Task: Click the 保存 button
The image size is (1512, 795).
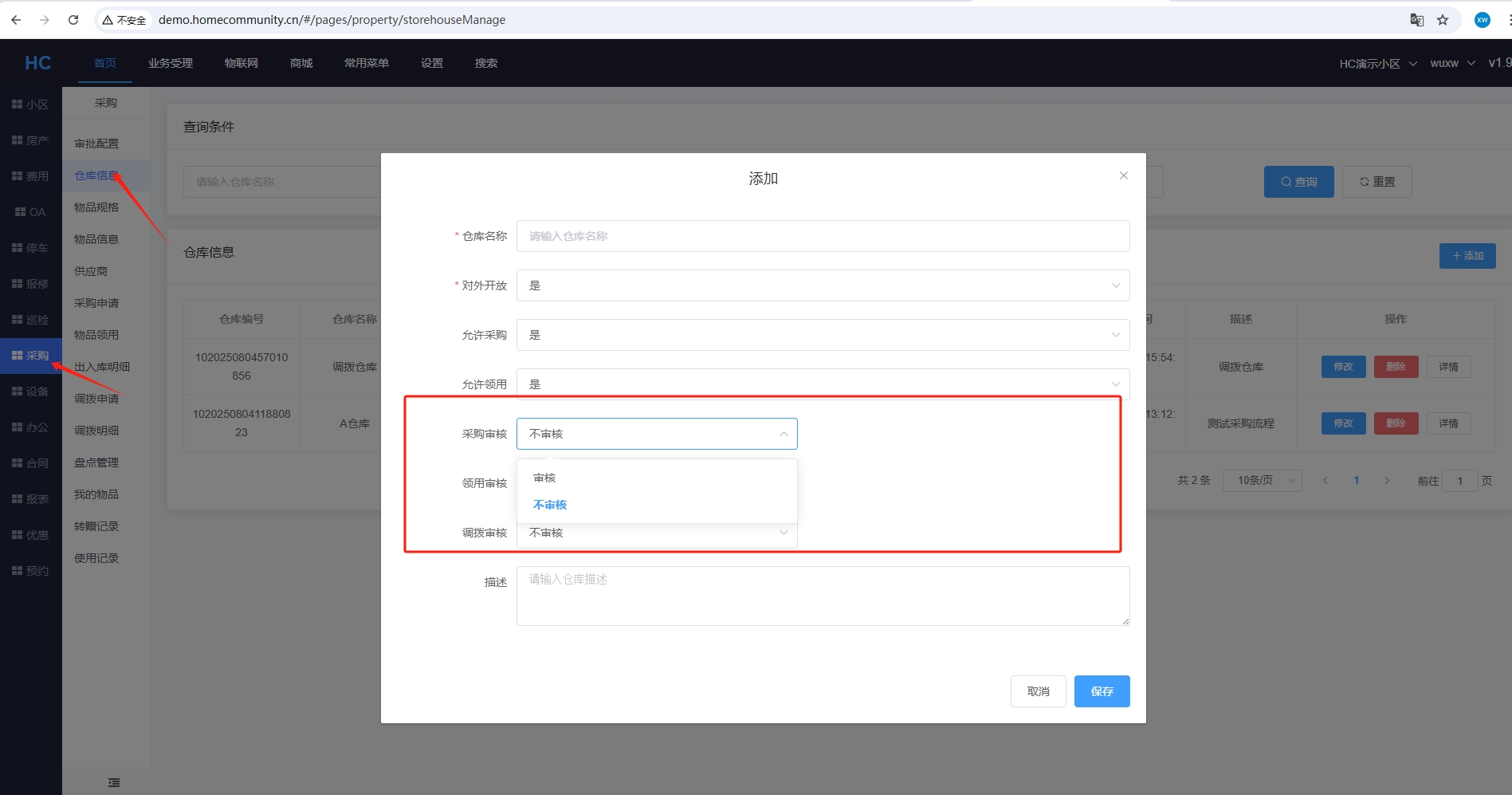Action: coord(1102,691)
